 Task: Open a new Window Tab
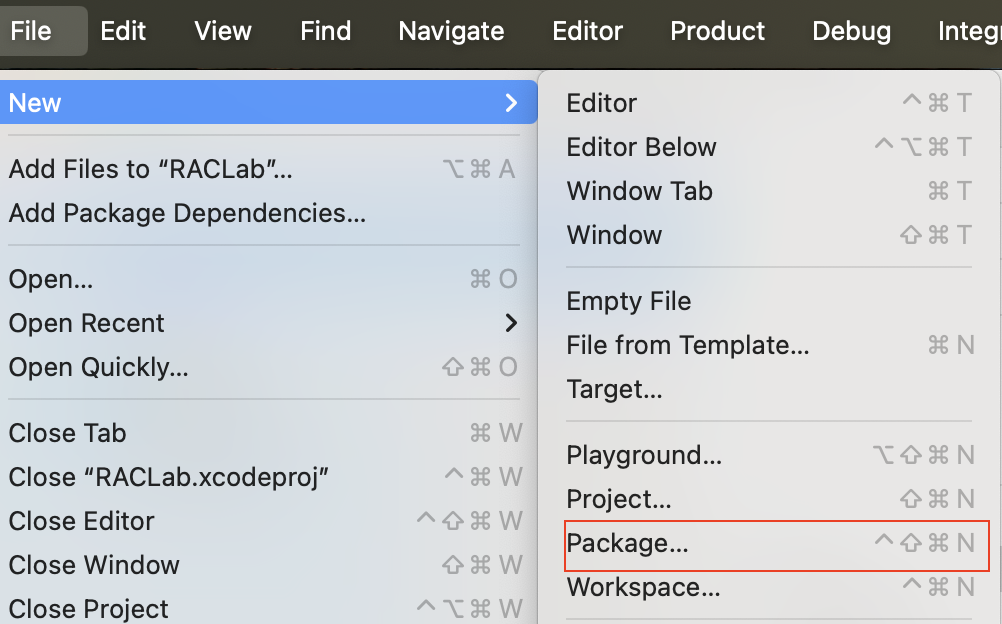coord(640,191)
